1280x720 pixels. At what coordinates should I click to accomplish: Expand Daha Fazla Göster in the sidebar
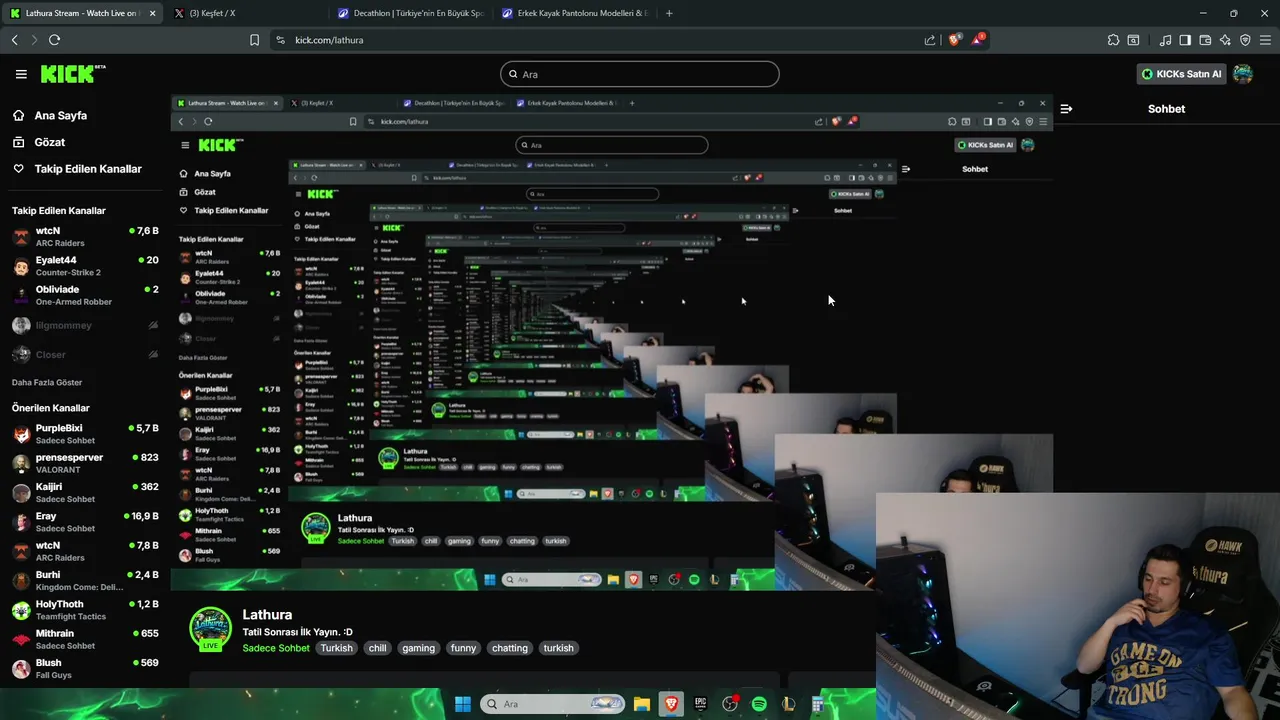(47, 382)
